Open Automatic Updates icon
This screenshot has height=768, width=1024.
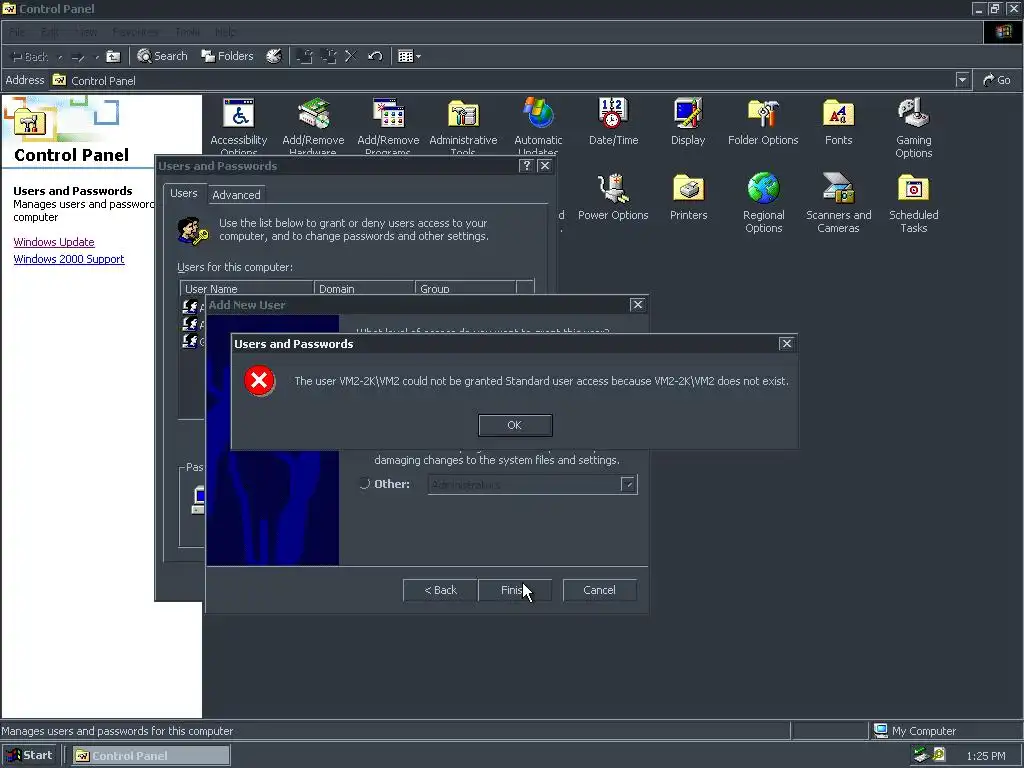(538, 127)
